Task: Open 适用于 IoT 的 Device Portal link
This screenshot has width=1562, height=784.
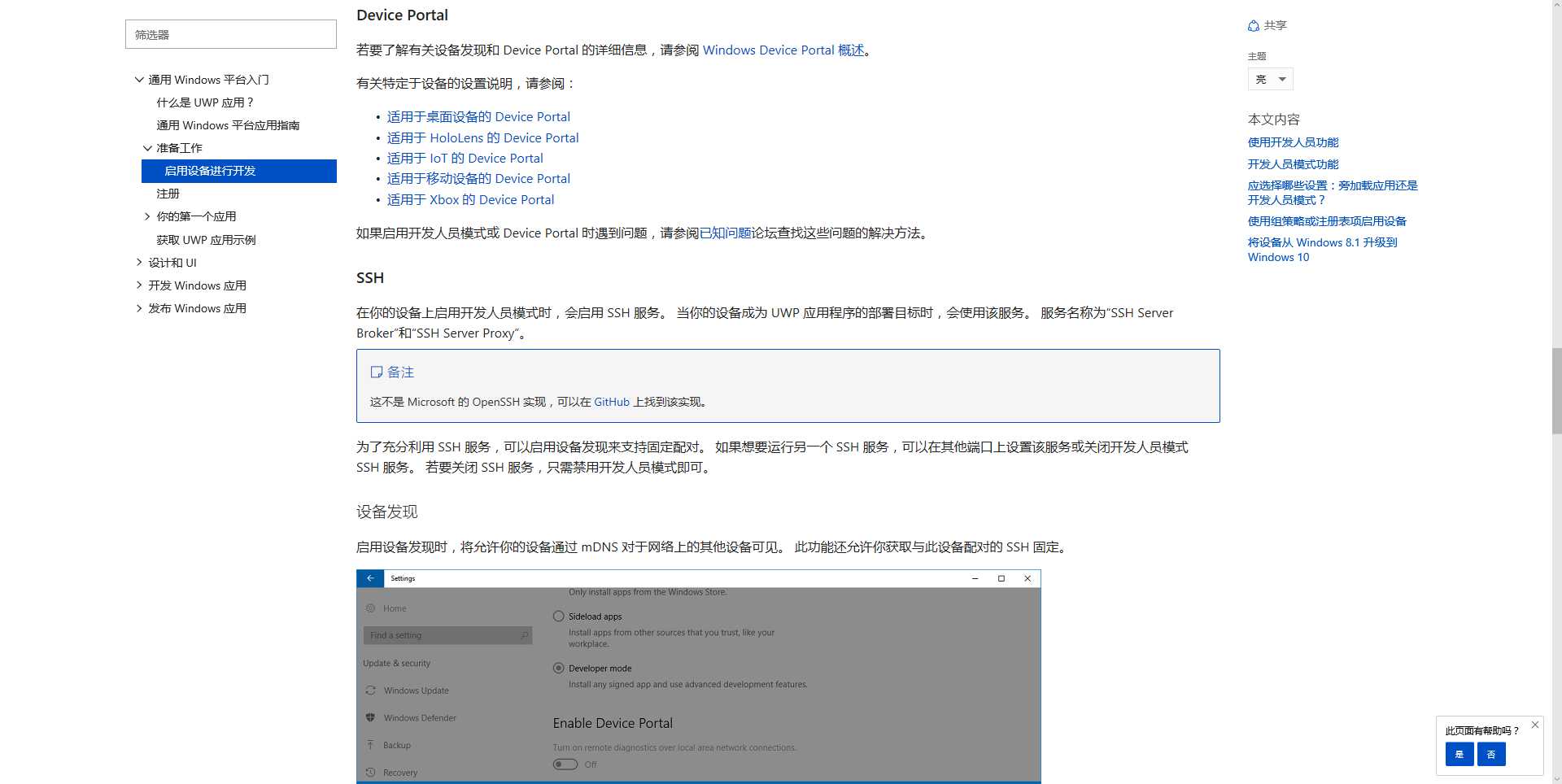Action: pyautogui.click(x=465, y=159)
